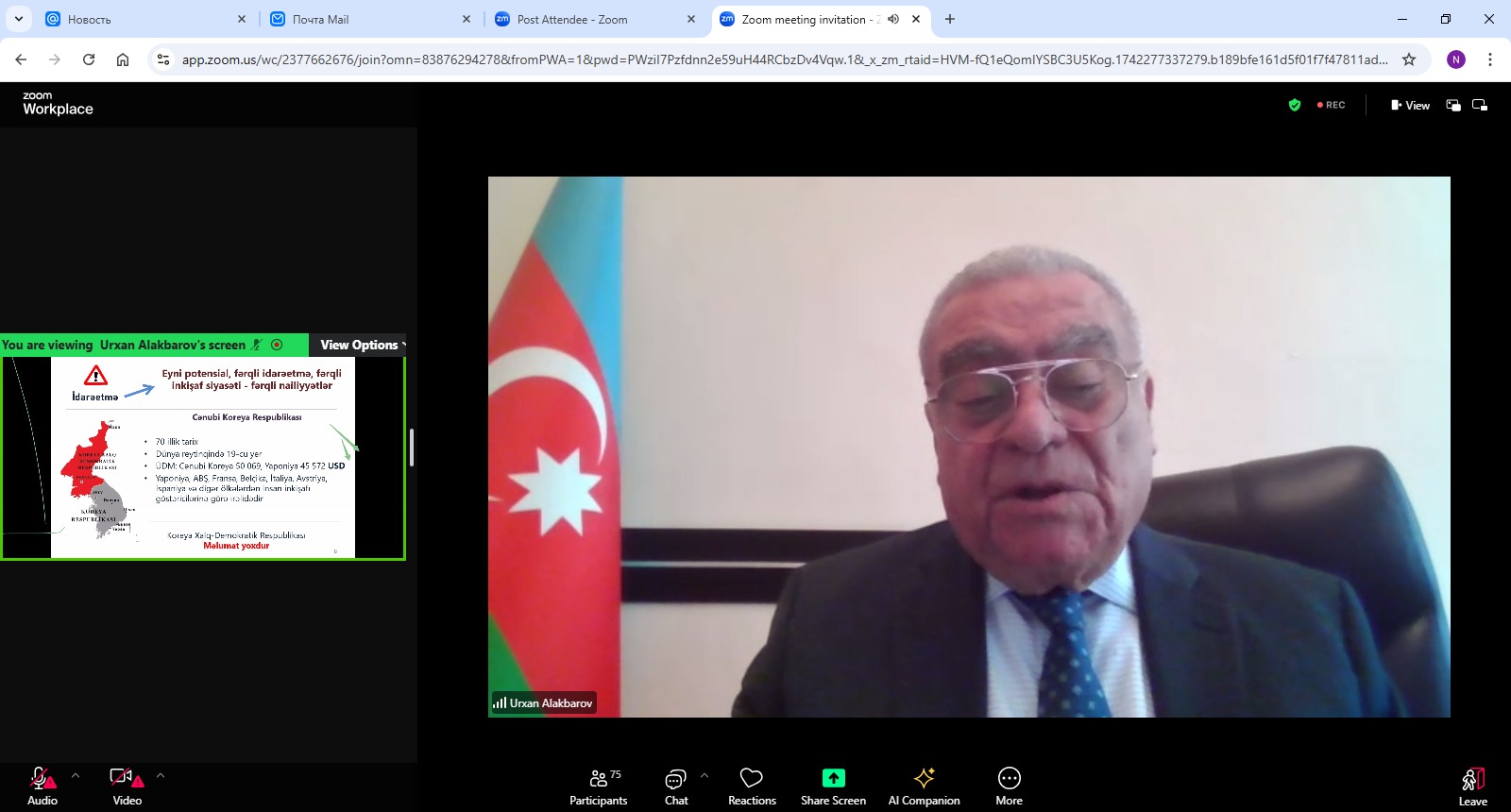The height and width of the screenshot is (812, 1511).
Task: Click the shared screen slide thumbnail
Action: (x=203, y=458)
